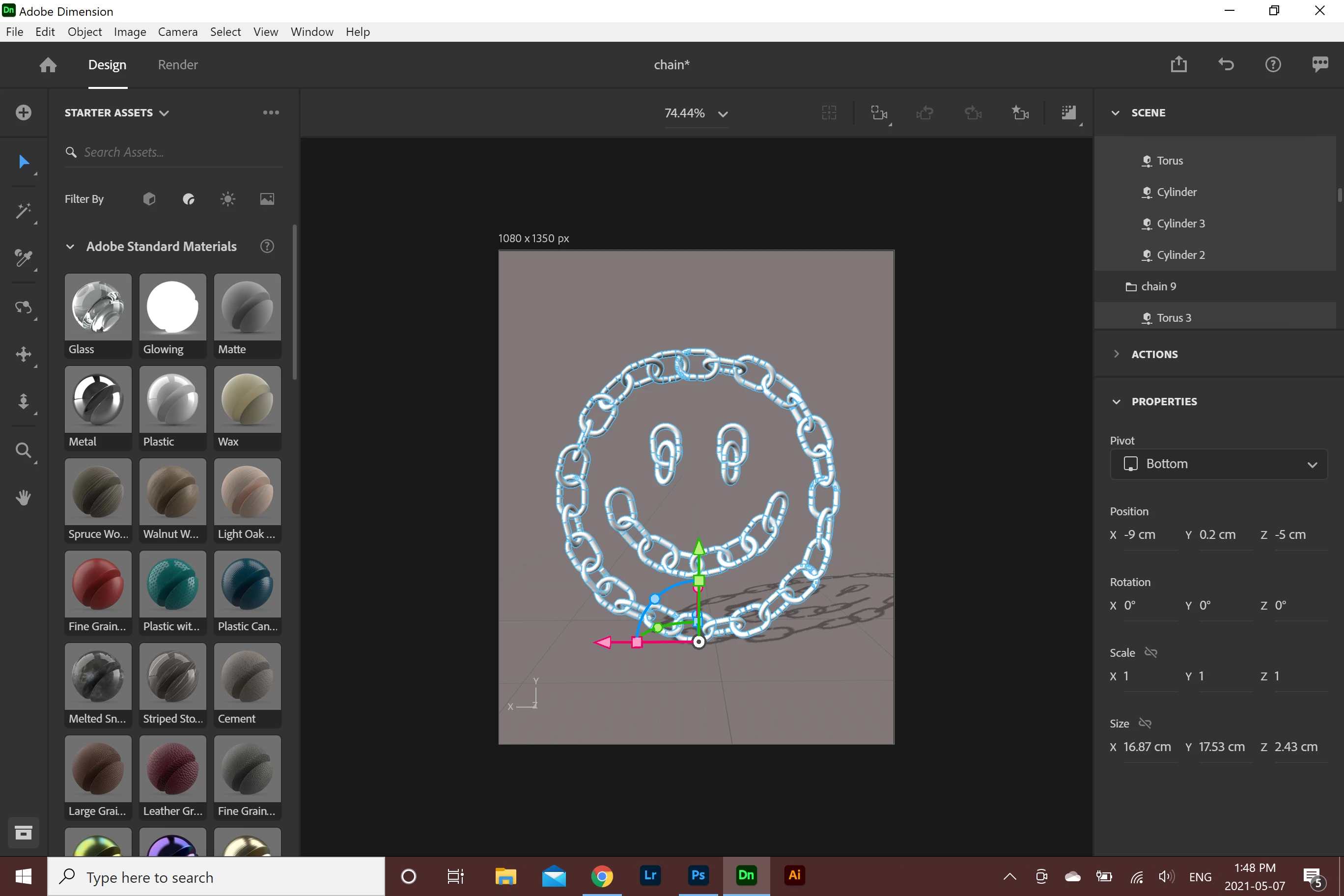Open the render preview icon
The image size is (1344, 896).
click(x=1068, y=112)
